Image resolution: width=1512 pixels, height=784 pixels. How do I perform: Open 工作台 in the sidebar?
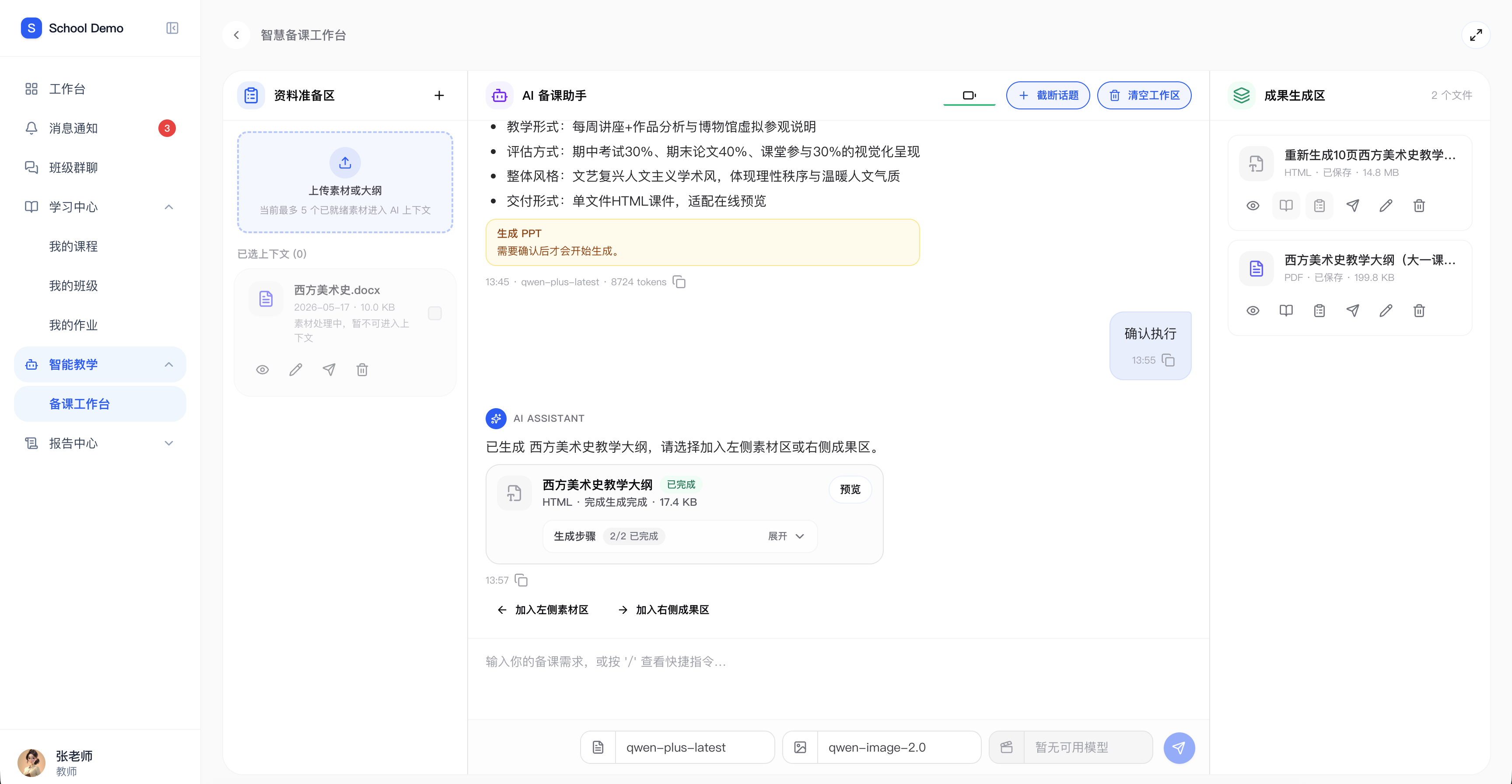click(100, 89)
